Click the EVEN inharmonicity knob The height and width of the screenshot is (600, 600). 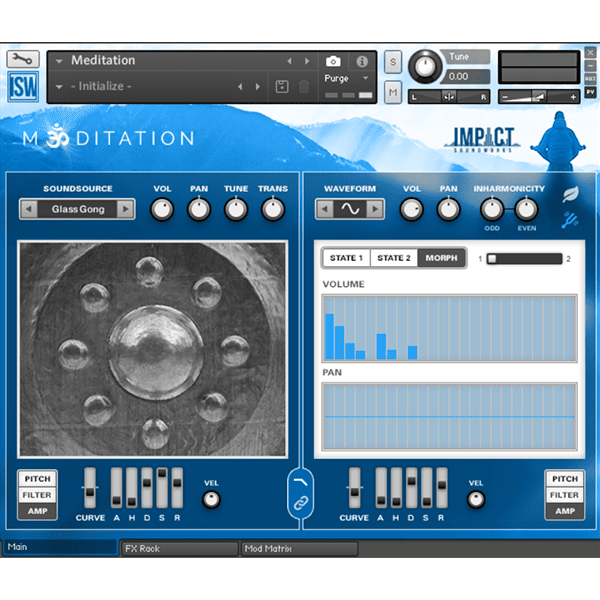tap(527, 210)
